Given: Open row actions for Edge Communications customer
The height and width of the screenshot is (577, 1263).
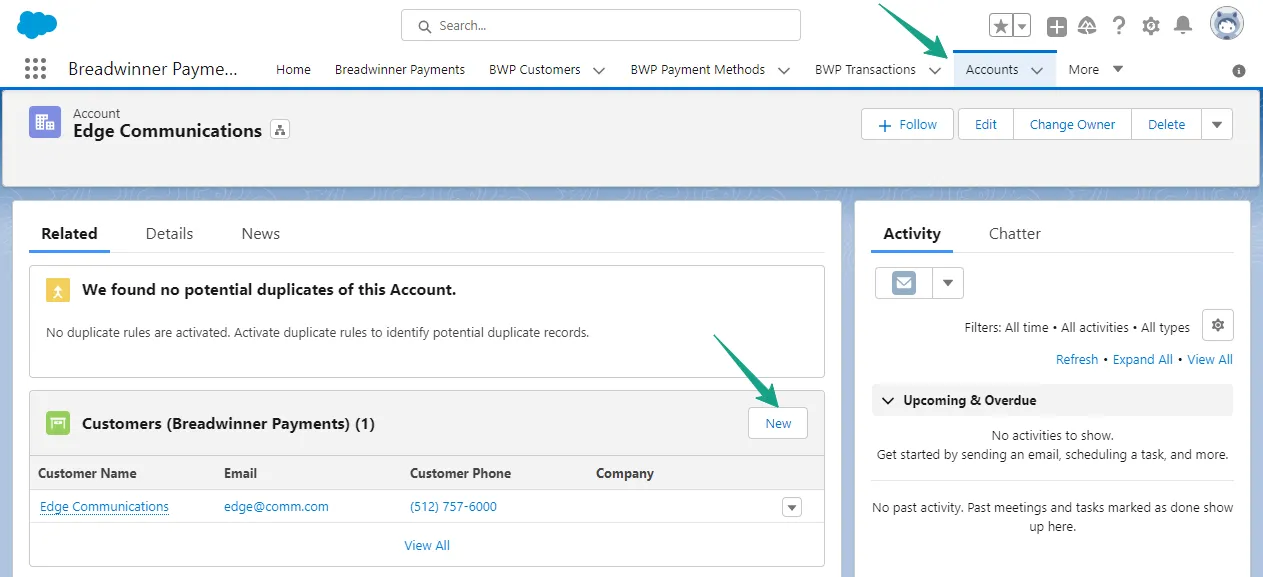Looking at the screenshot, I should (x=792, y=507).
